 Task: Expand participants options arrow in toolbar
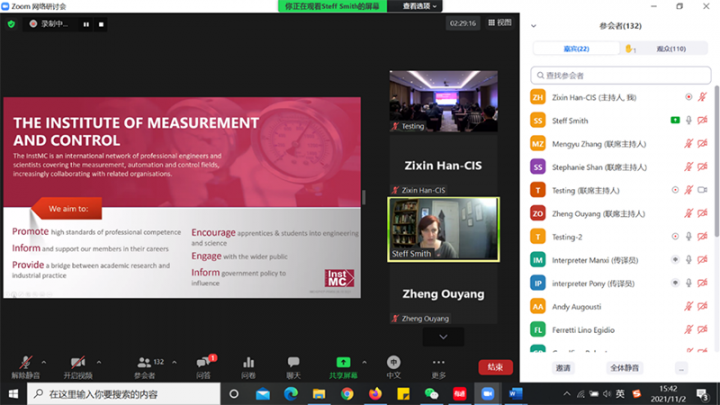[174, 362]
